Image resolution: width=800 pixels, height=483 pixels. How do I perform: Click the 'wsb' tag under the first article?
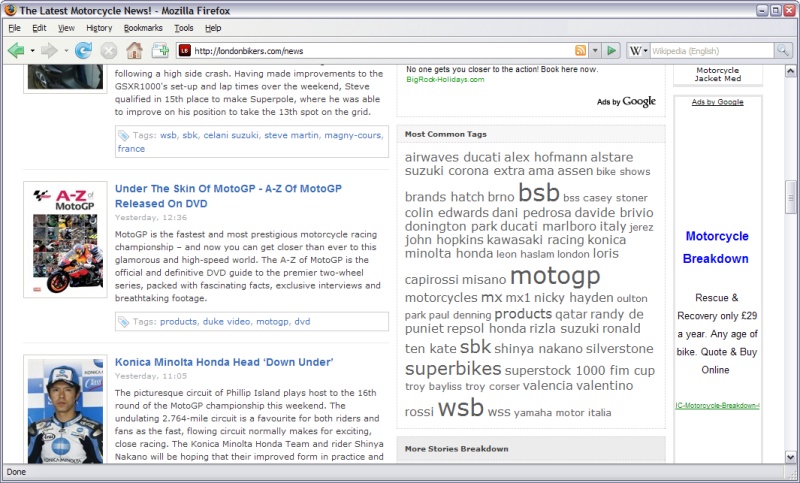tap(168, 135)
